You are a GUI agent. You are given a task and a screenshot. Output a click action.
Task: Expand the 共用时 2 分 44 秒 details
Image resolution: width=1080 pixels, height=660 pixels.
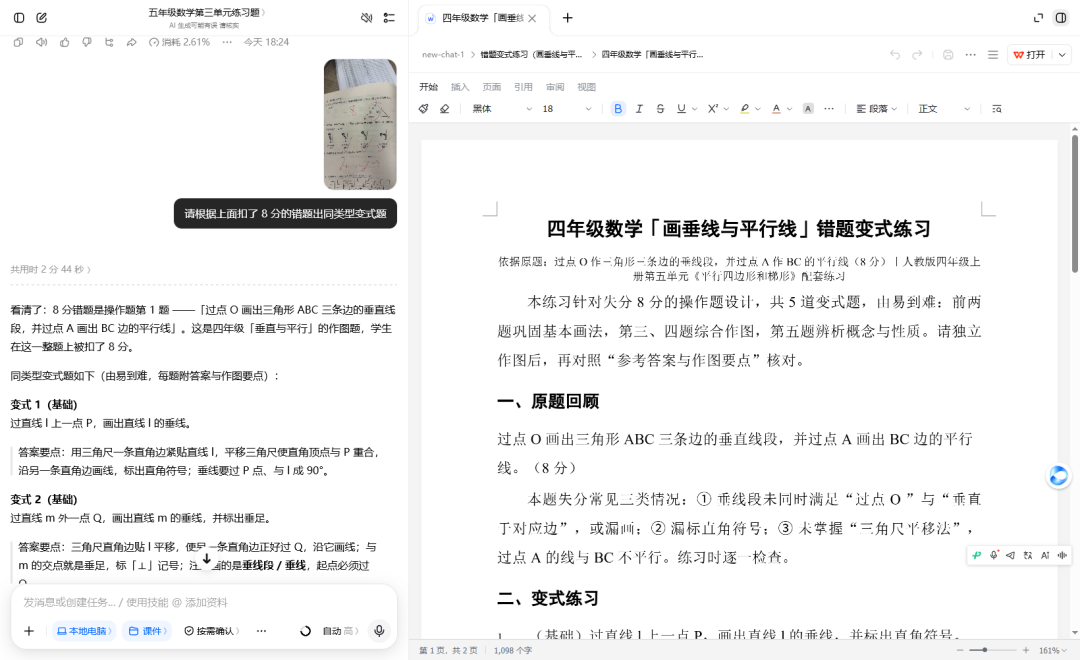[x=50, y=269]
